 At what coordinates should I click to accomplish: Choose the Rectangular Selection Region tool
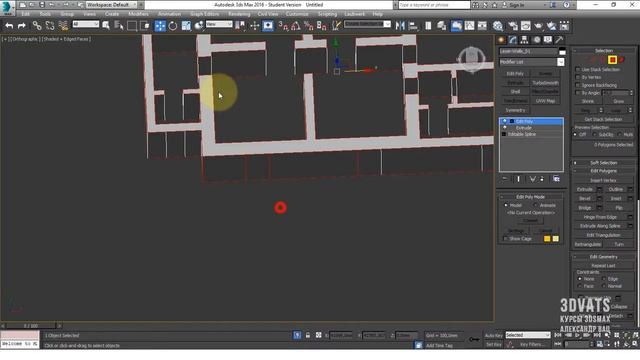(132, 26)
